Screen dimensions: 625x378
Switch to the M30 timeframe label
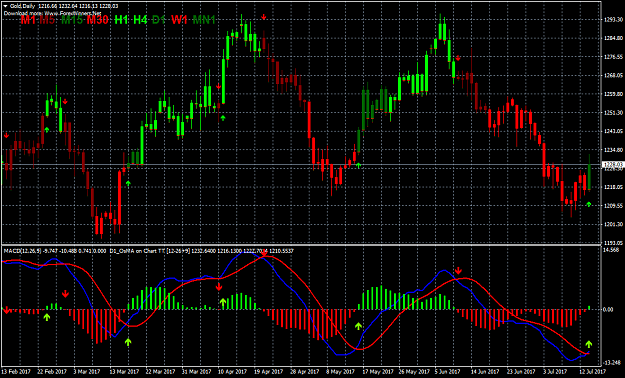(98, 20)
